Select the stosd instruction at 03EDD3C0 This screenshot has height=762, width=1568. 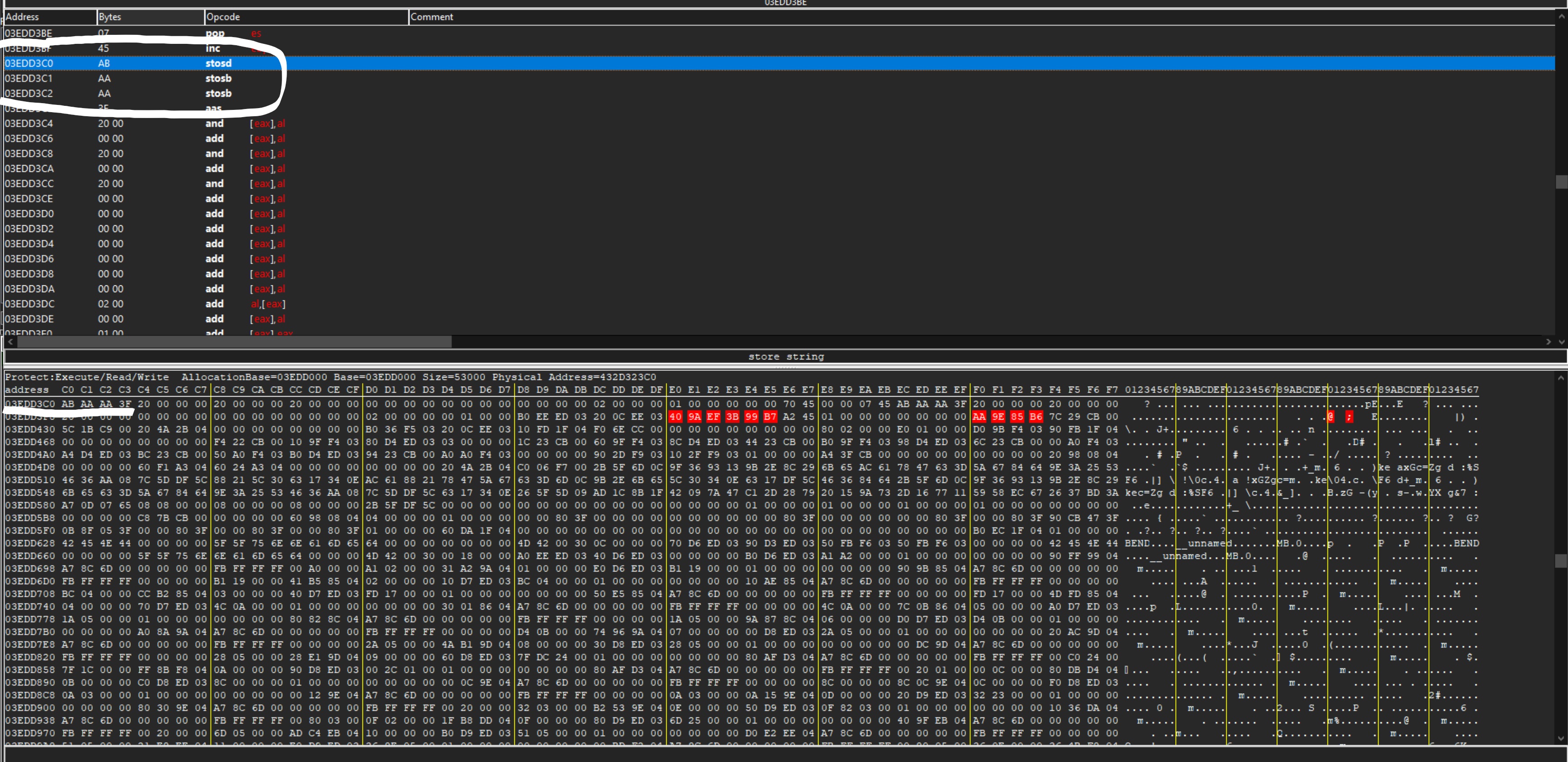[218, 63]
